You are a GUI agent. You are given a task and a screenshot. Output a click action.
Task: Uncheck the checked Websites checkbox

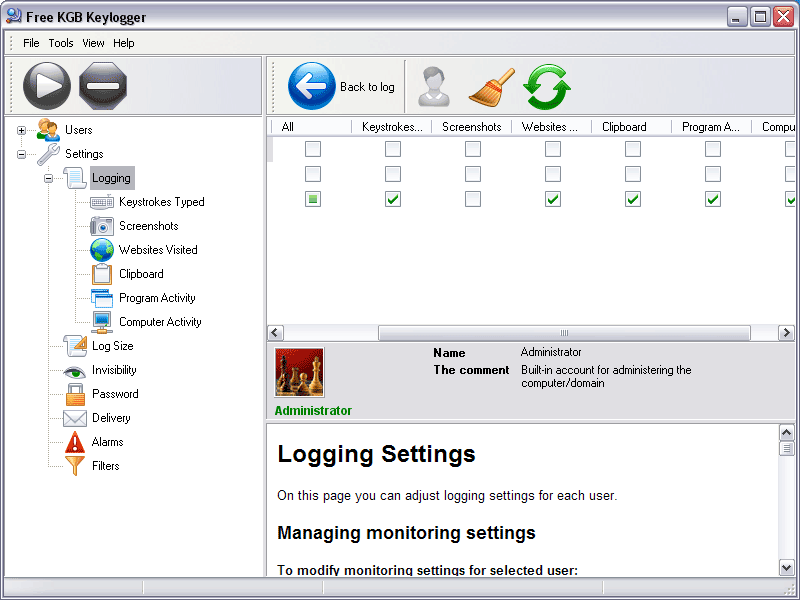[553, 199]
